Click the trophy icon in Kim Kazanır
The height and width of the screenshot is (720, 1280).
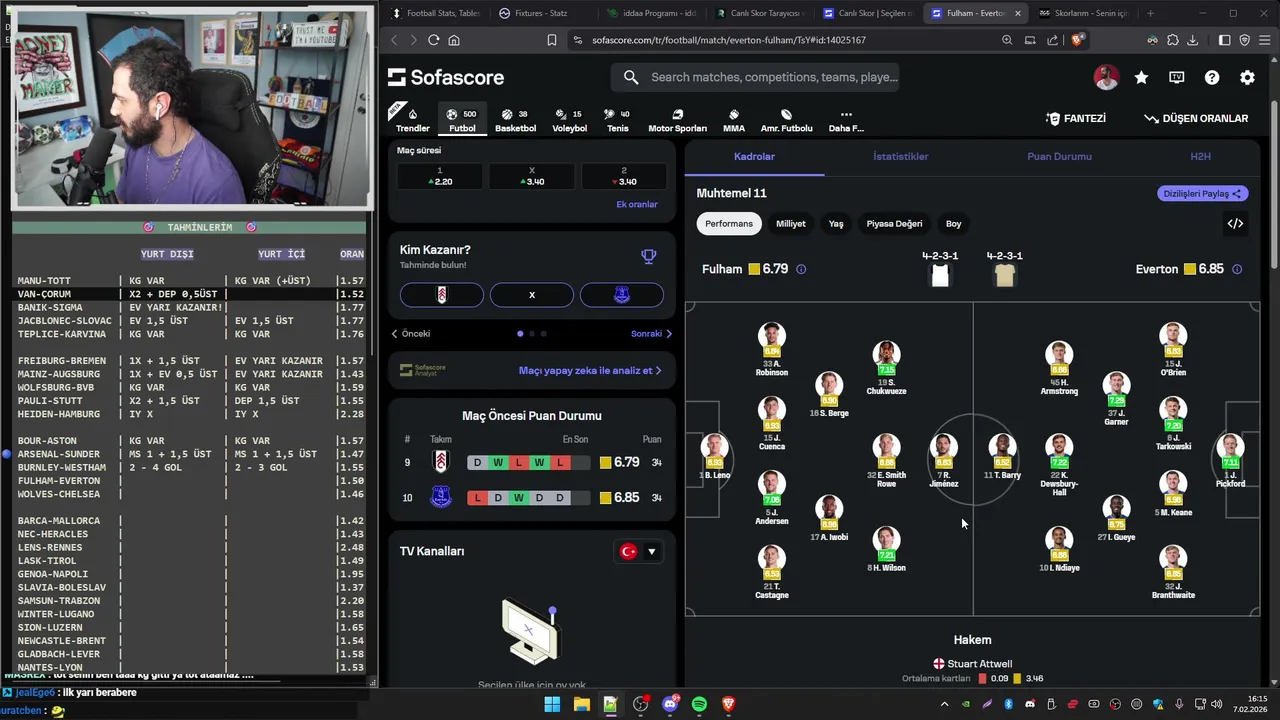point(649,257)
